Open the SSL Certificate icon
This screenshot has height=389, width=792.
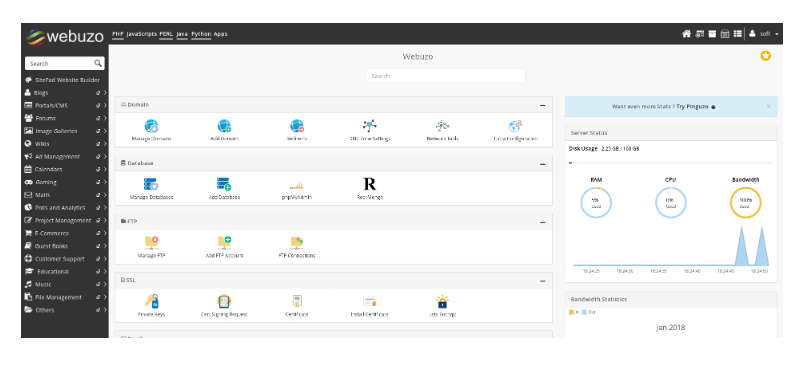click(297, 302)
